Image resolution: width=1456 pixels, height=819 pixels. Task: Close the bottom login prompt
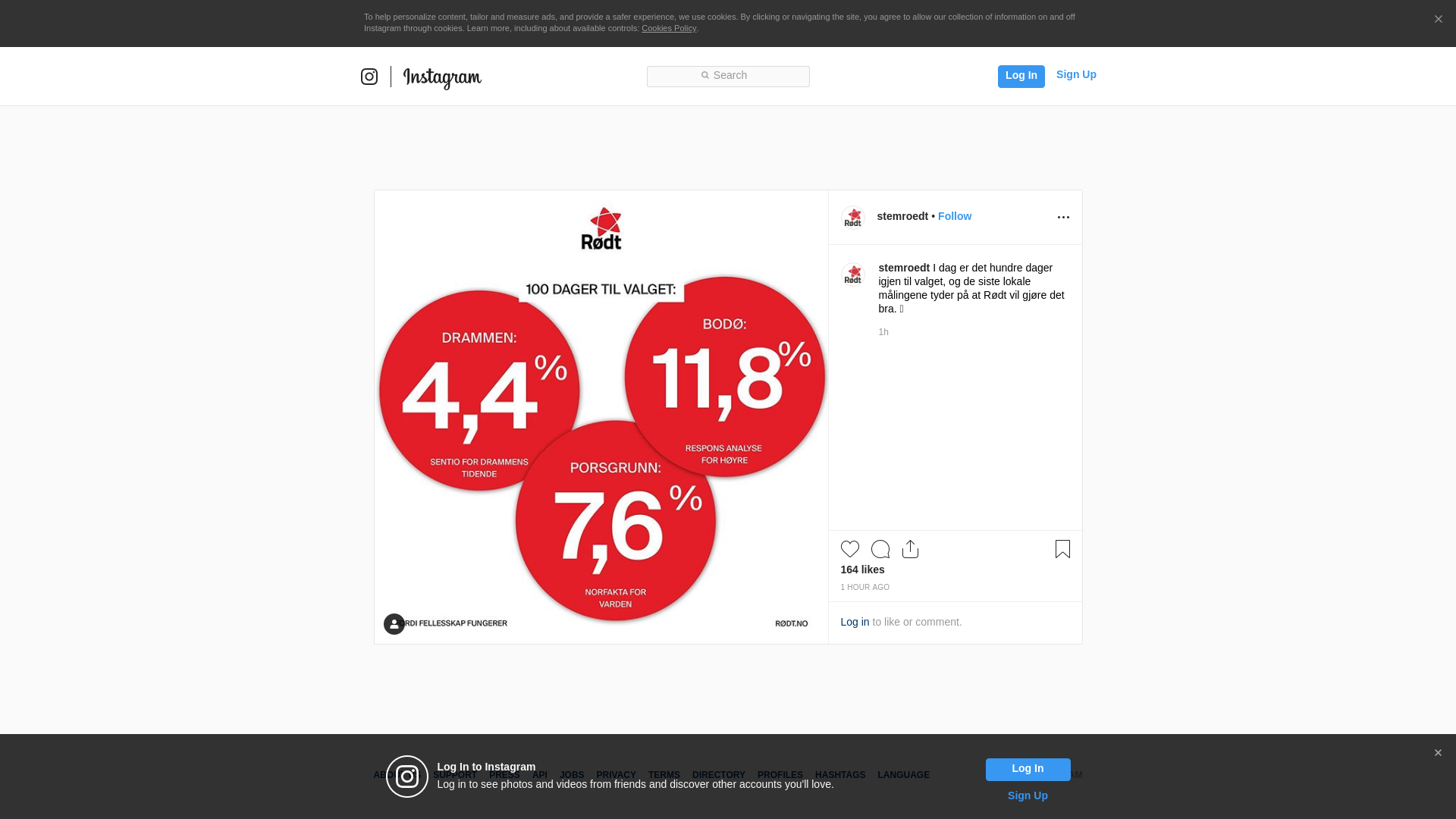pos(1437,753)
